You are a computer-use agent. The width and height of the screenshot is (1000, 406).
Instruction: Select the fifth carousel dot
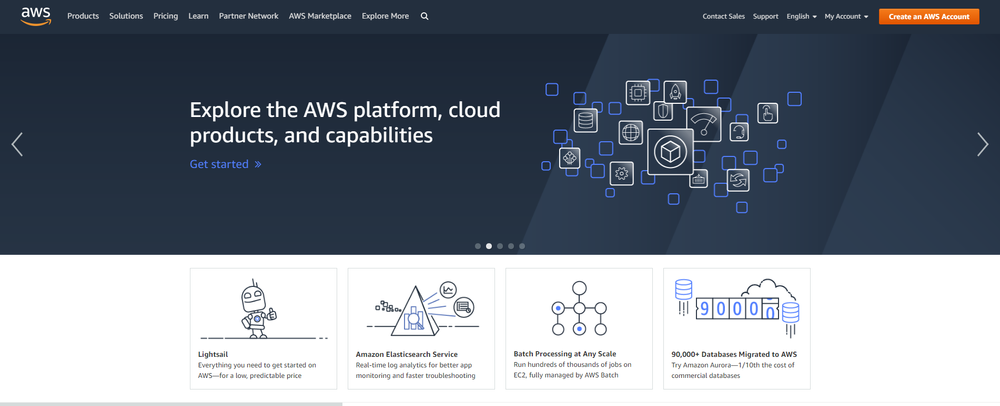[x=522, y=246]
